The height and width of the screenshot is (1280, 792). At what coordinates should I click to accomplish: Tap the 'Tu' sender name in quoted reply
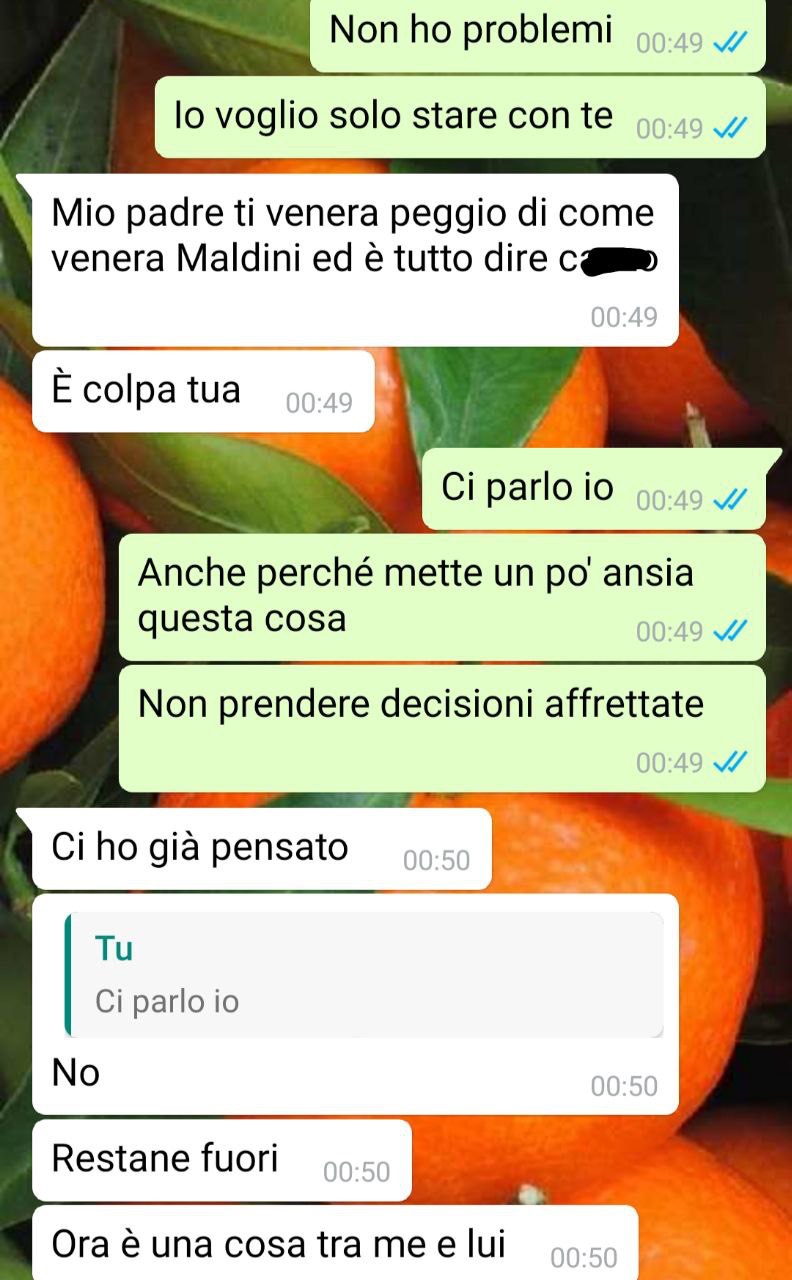pyautogui.click(x=114, y=948)
